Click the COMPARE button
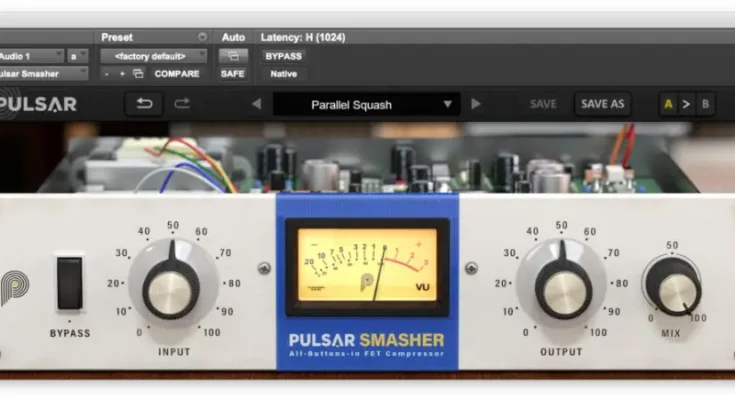The width and height of the screenshot is (735, 400). click(x=176, y=74)
